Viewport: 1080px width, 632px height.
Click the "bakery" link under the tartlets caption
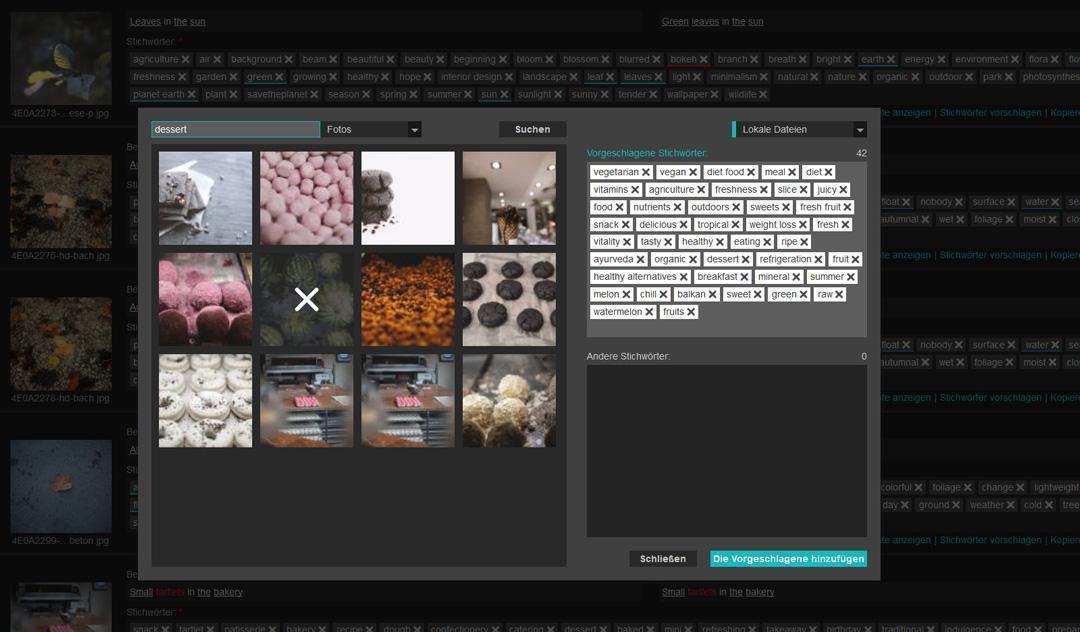[229, 591]
